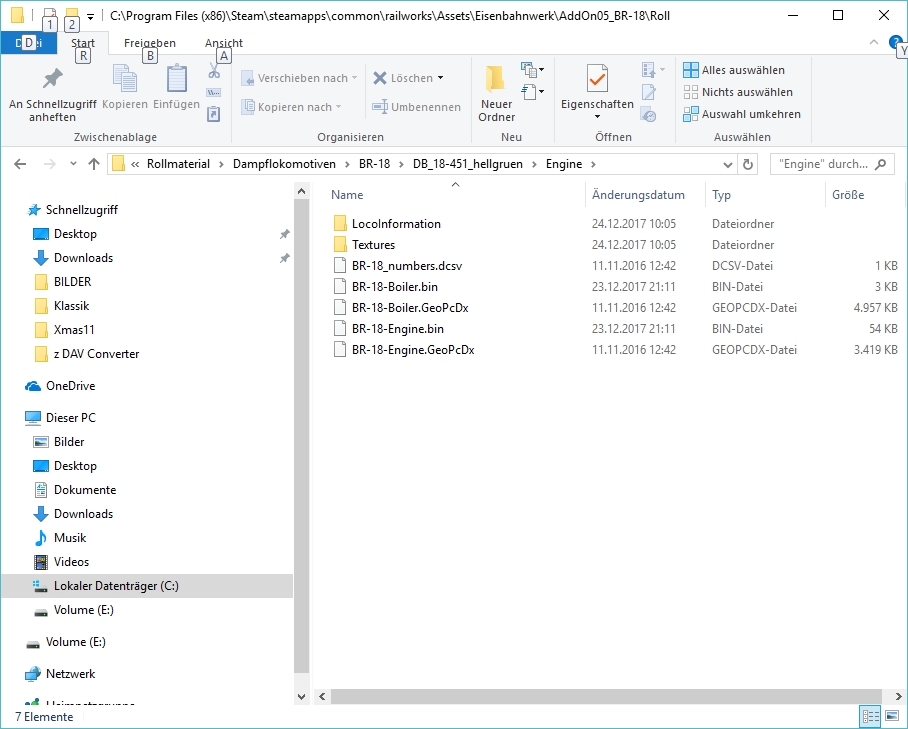Select Netzwerk in navigation pane
908x729 pixels.
coord(60,674)
